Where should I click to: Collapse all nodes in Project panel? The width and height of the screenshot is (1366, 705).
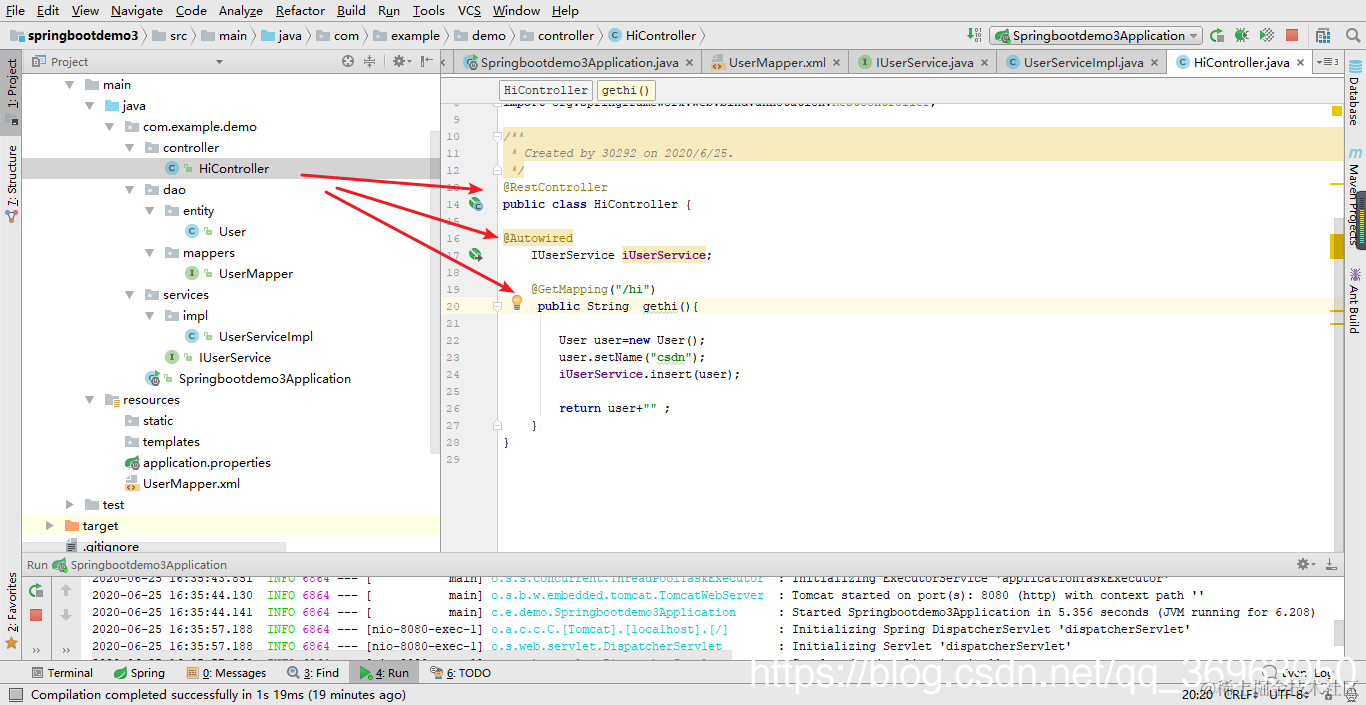tap(369, 61)
